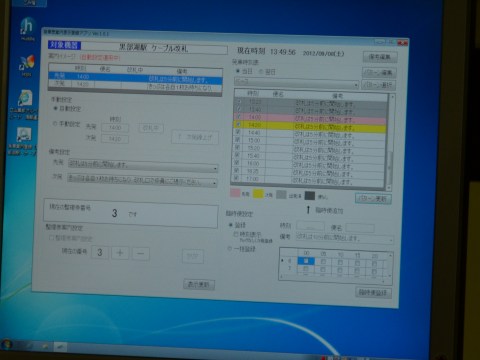Select the 手動設定 radio button
Screen dimensions: 480x360
[55, 124]
